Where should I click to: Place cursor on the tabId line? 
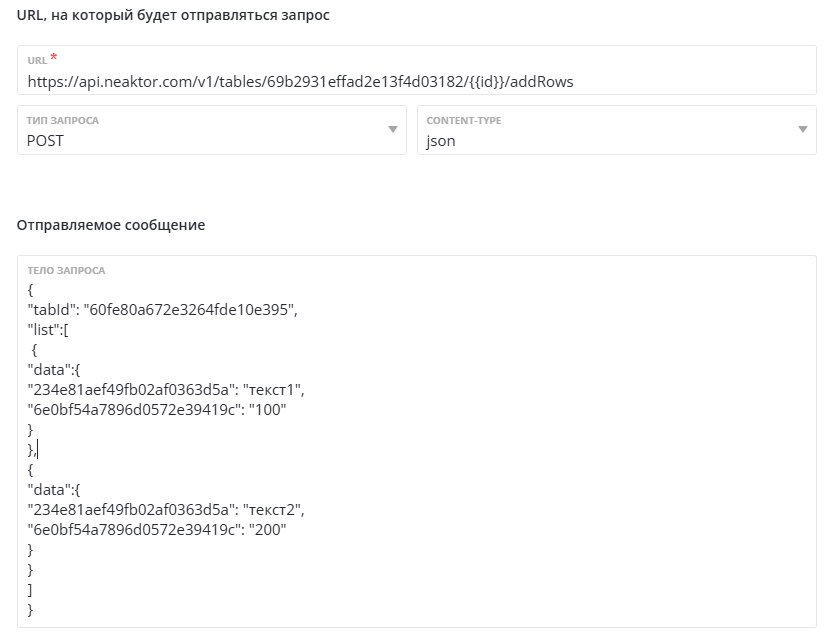pyautogui.click(x=162, y=310)
